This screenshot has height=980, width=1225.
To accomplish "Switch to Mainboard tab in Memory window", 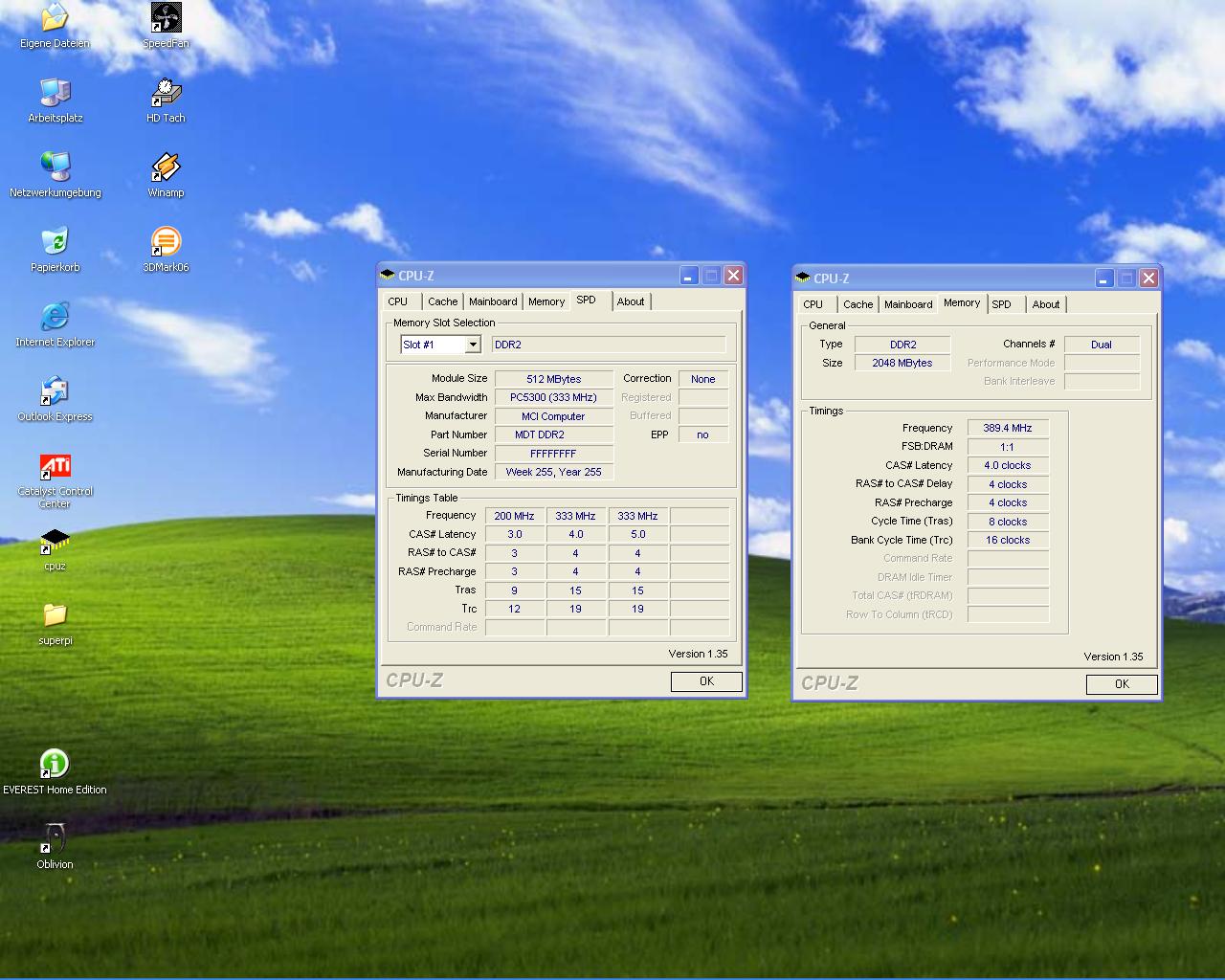I will [x=908, y=304].
